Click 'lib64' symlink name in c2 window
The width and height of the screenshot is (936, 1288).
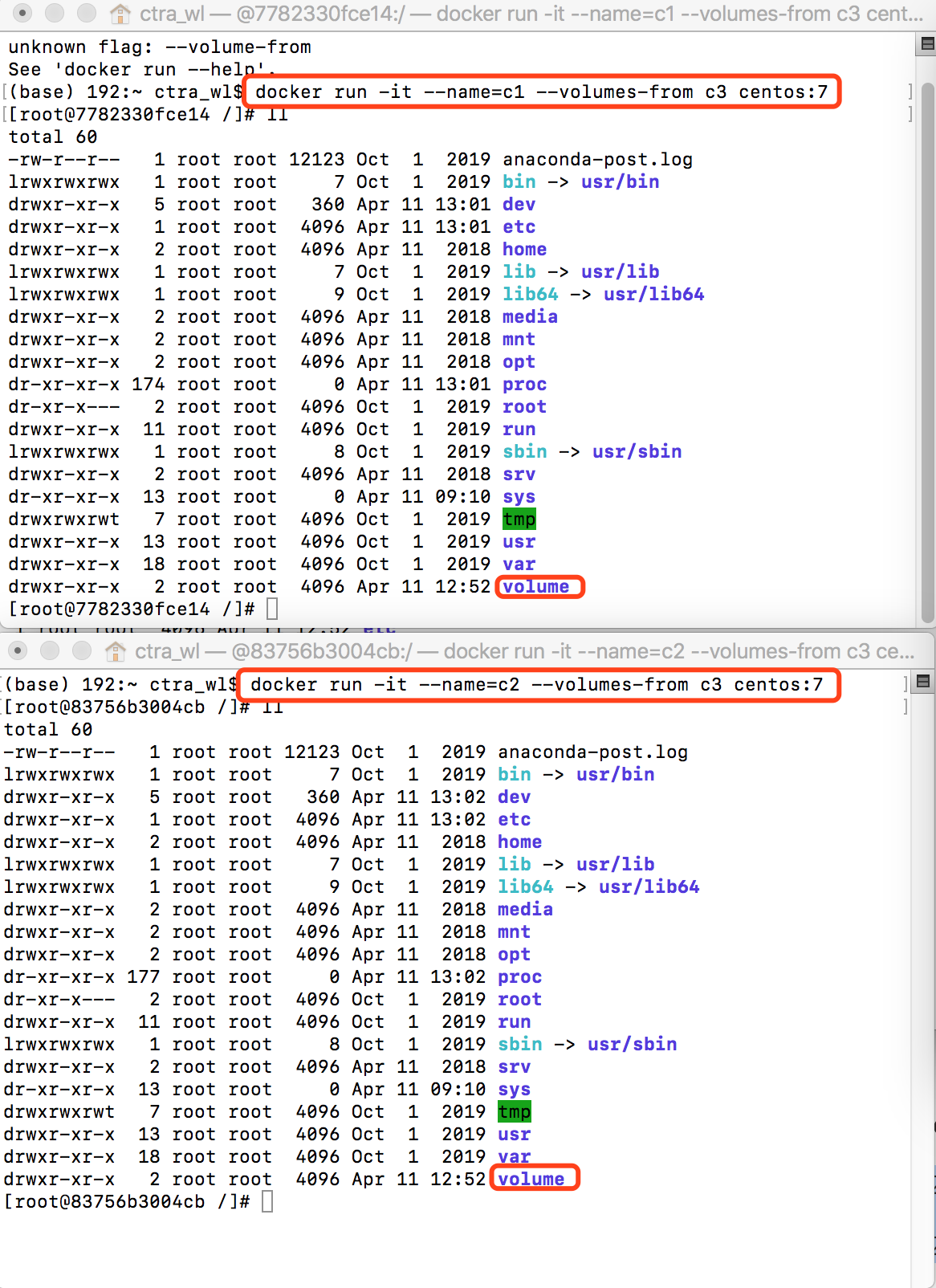coord(526,887)
